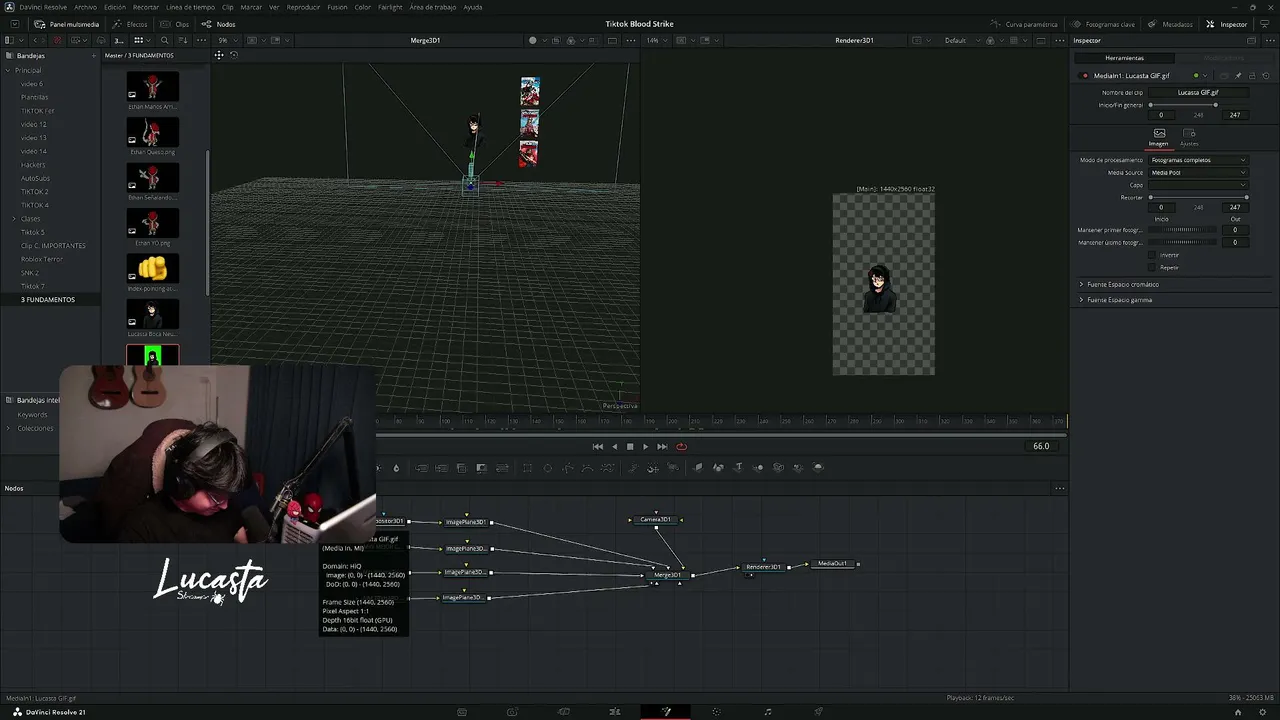Viewport: 1280px width, 720px height.
Task: Show the Metadatos panel
Action: point(1171,24)
